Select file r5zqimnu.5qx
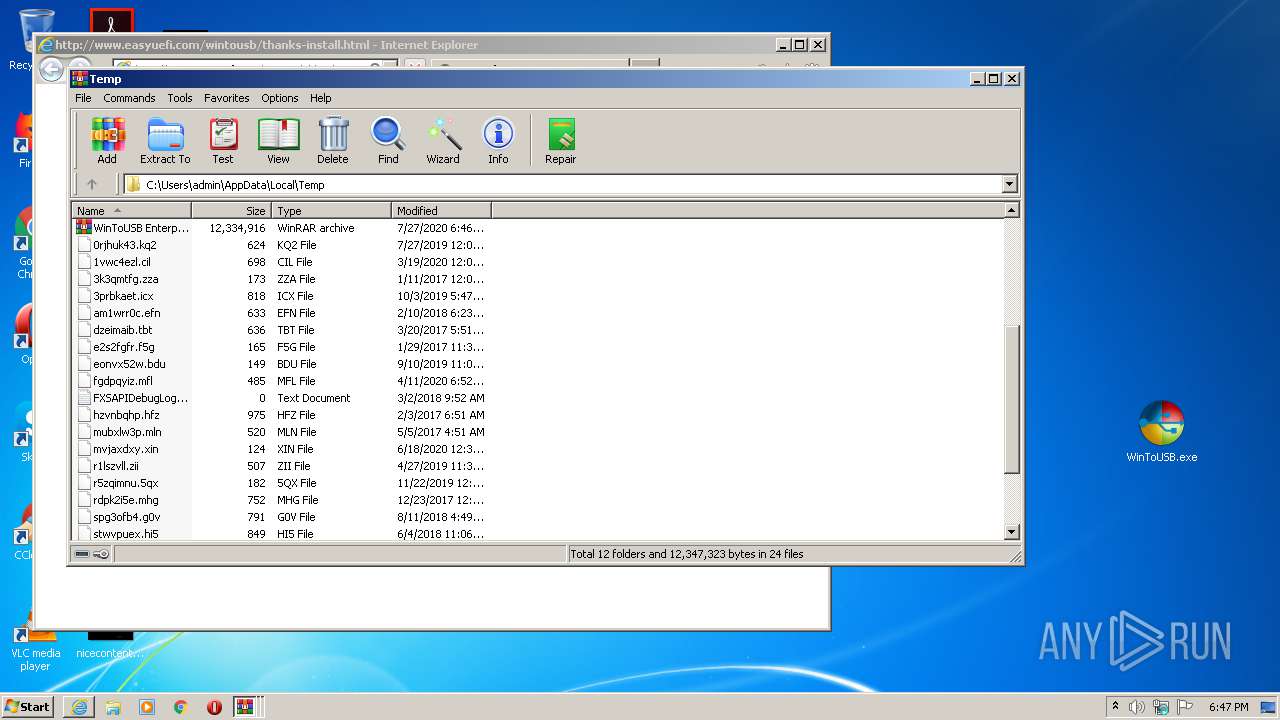 click(126, 483)
